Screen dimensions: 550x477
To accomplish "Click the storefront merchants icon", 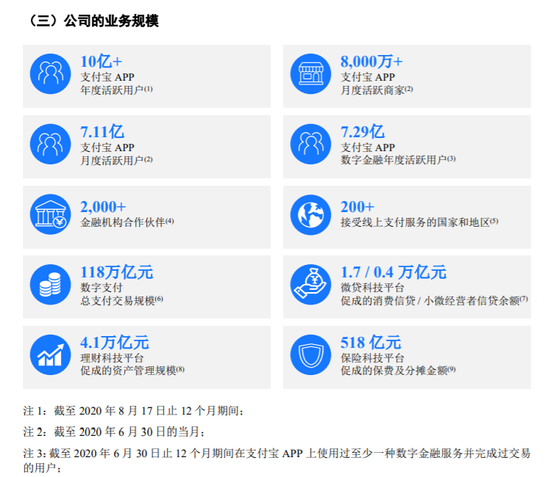I will [x=310, y=74].
